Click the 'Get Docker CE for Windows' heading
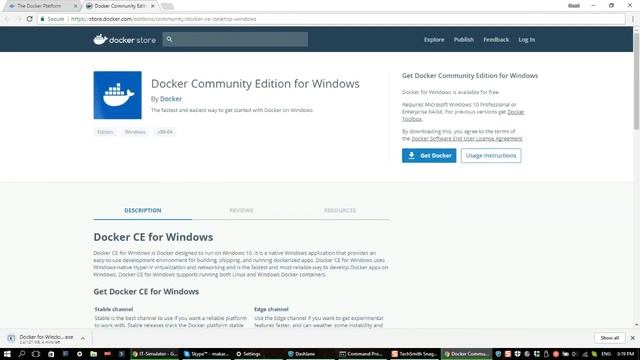The height and width of the screenshot is (360, 640). point(146,292)
